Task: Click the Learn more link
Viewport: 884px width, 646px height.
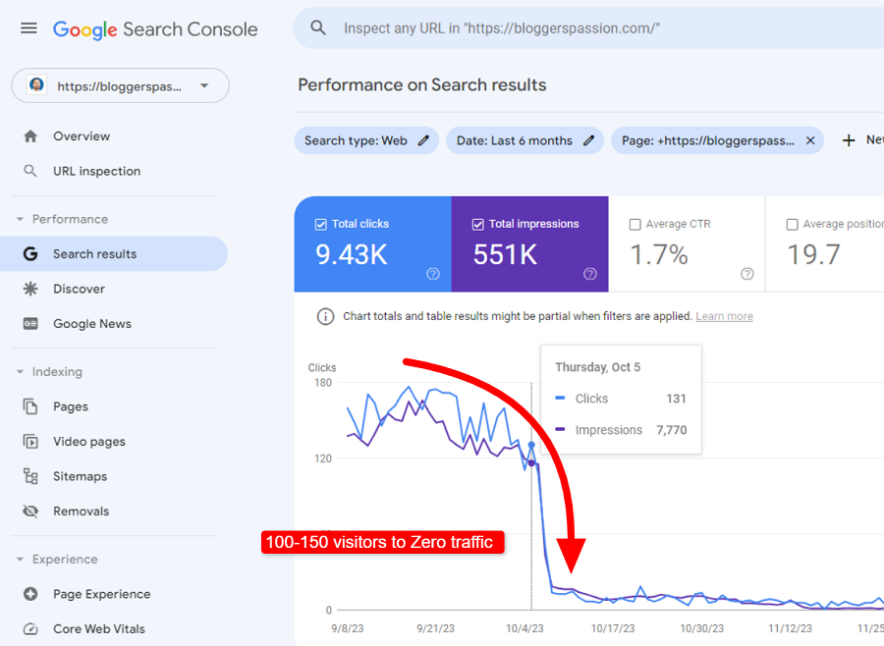Action: 724,316
